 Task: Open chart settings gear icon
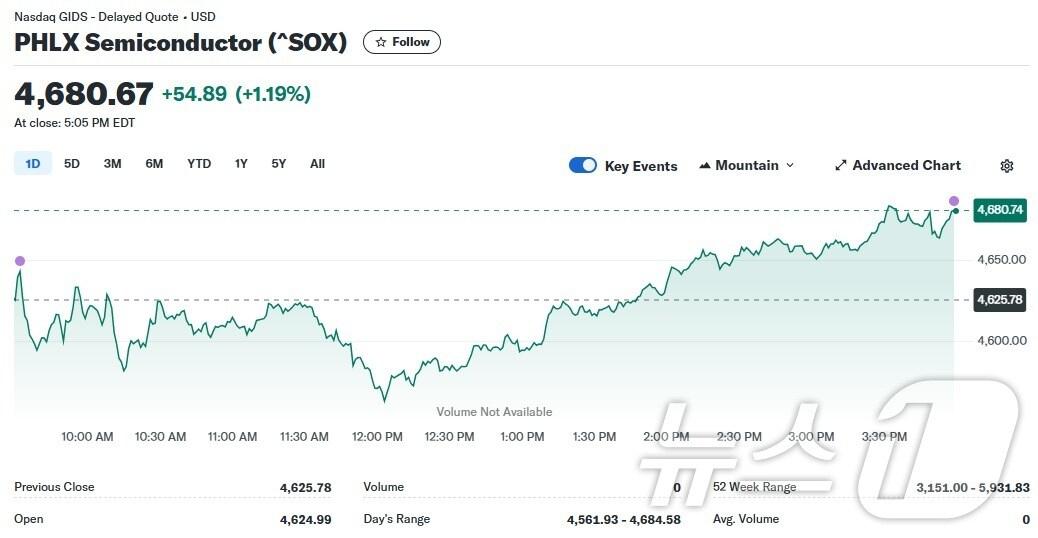click(x=1007, y=166)
